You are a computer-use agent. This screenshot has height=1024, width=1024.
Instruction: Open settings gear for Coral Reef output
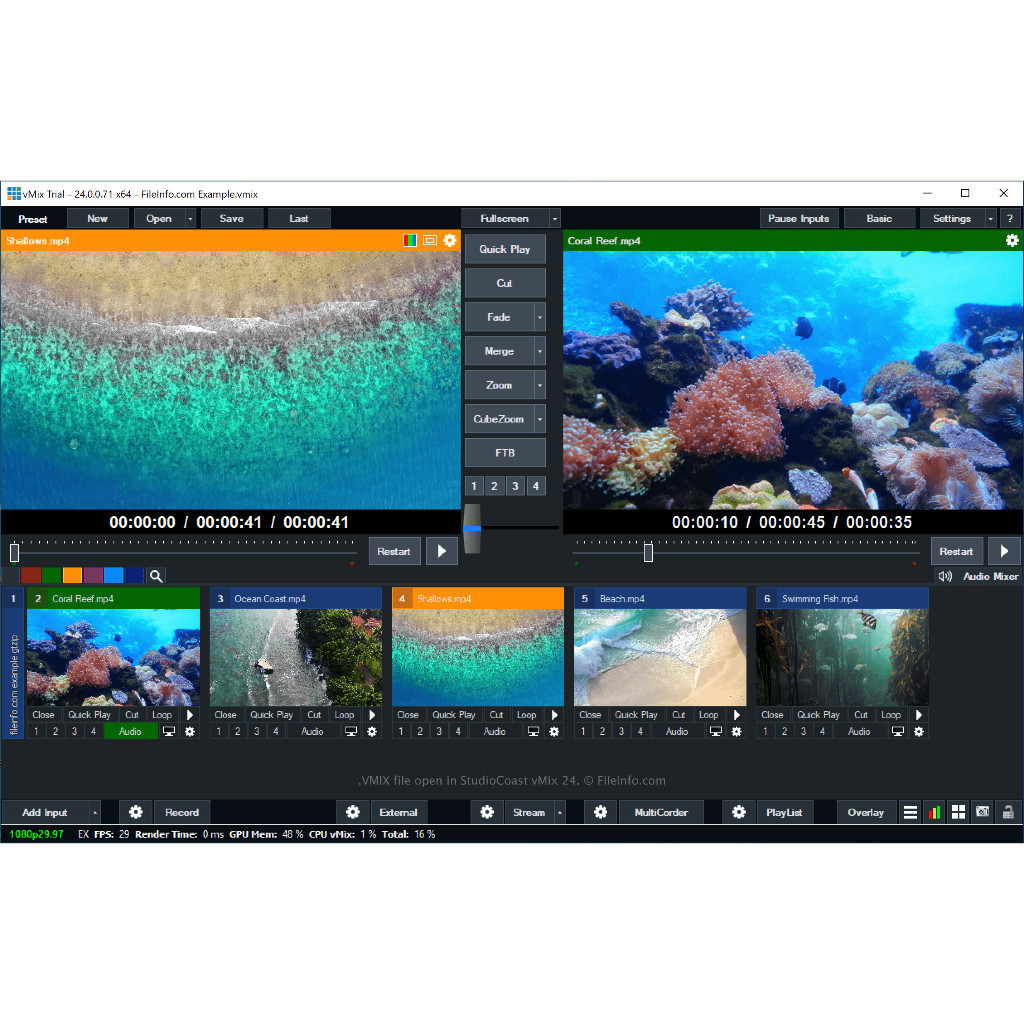[1012, 241]
